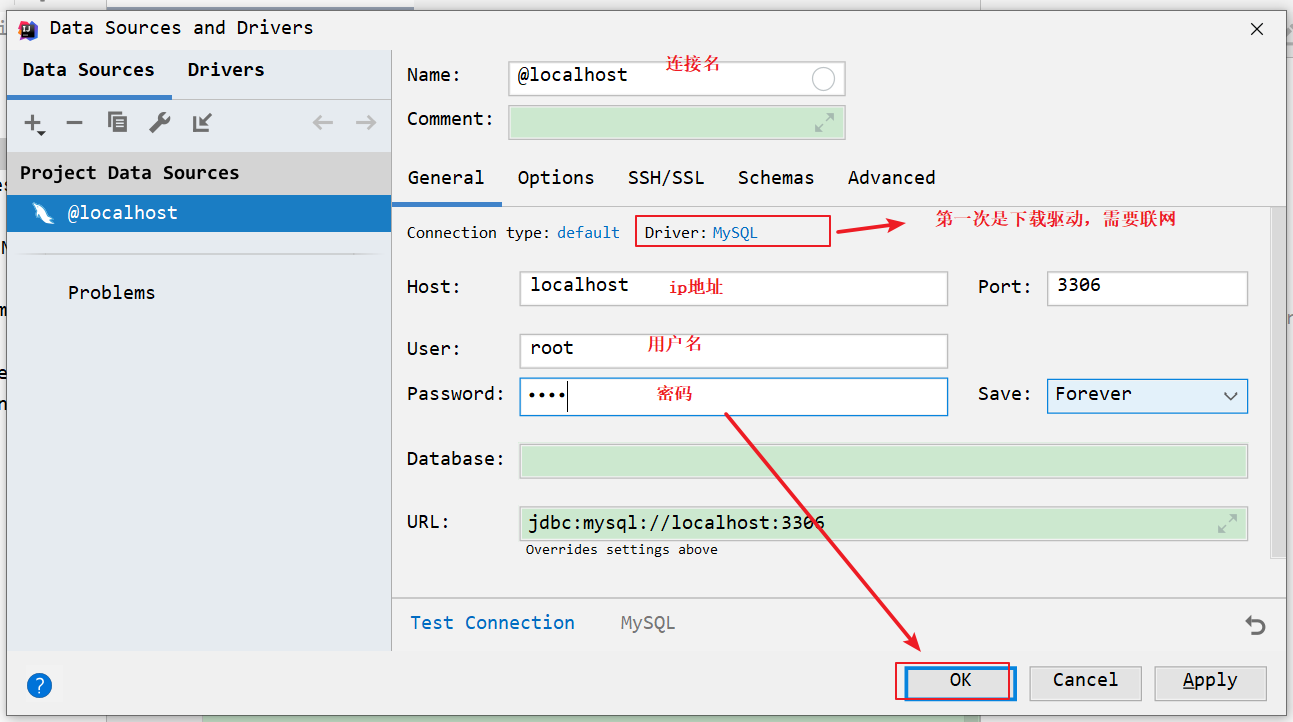Image resolution: width=1293 pixels, height=722 pixels.
Task: Expand the URL field editor
Action: (1227, 523)
